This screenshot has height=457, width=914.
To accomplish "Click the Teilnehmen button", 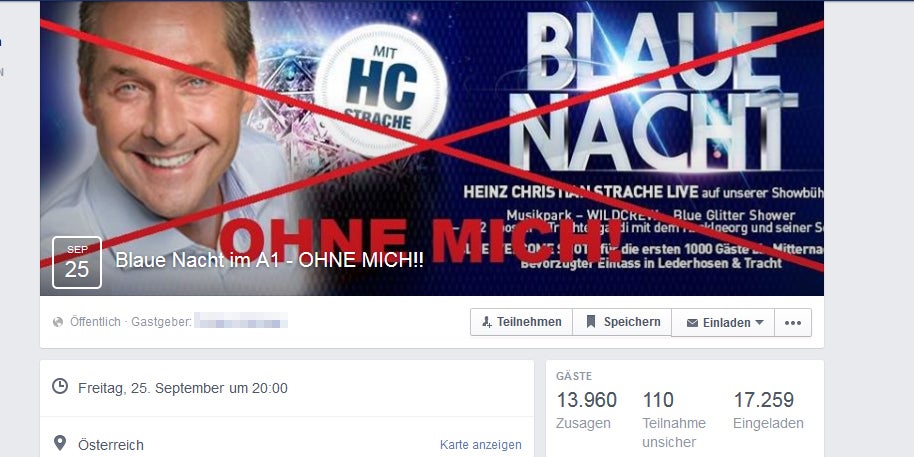I will point(522,322).
